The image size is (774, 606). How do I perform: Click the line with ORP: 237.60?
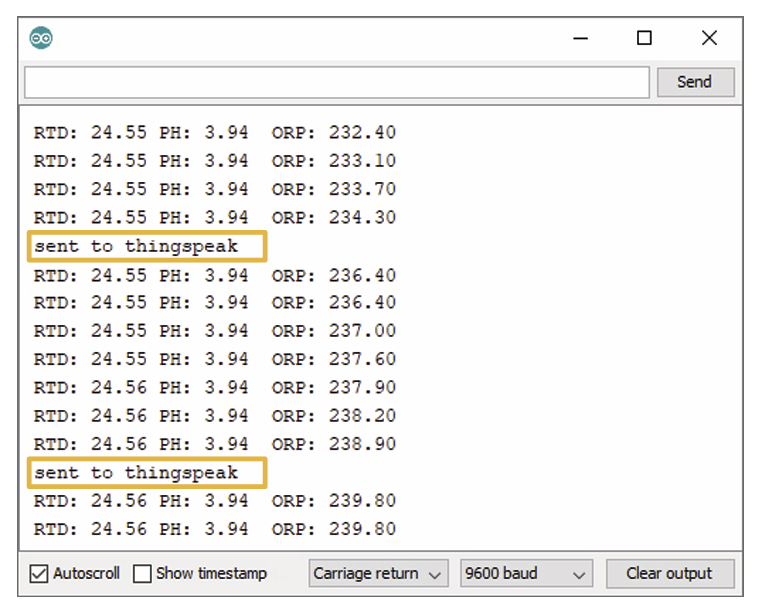[x=215, y=359]
